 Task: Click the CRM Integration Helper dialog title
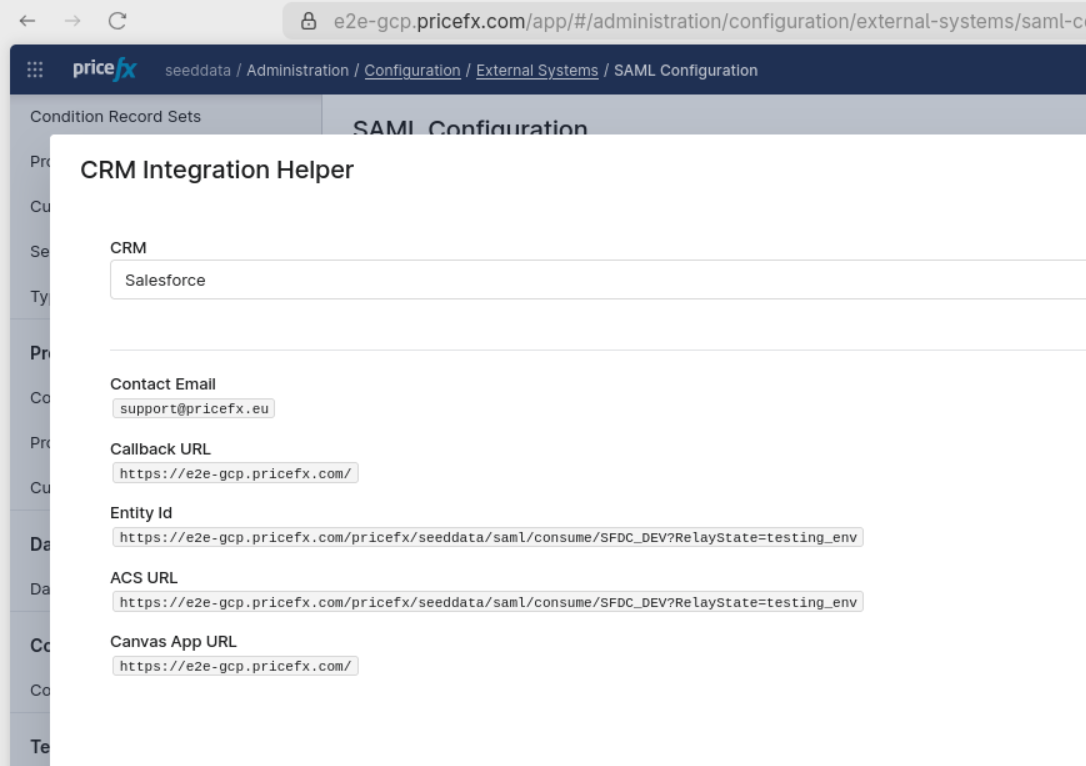tap(217, 170)
